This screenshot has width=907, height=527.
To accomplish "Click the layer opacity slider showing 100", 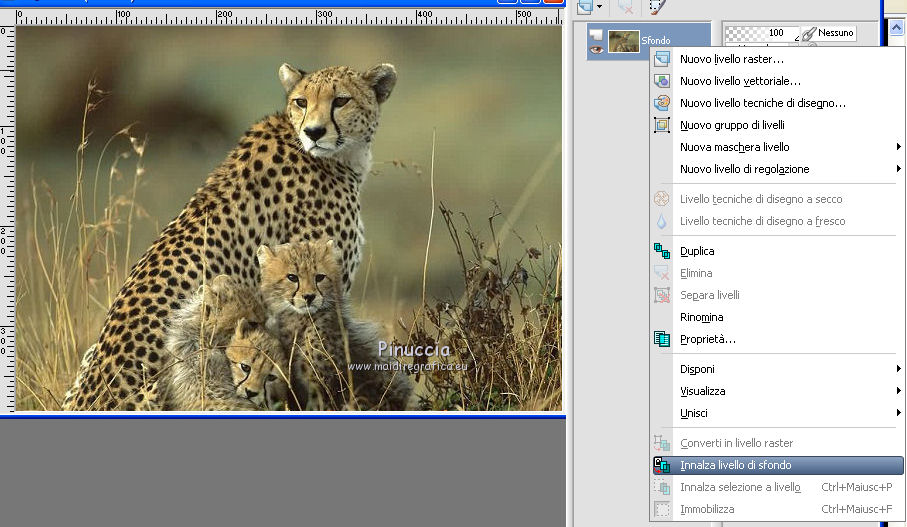I will tap(762, 33).
